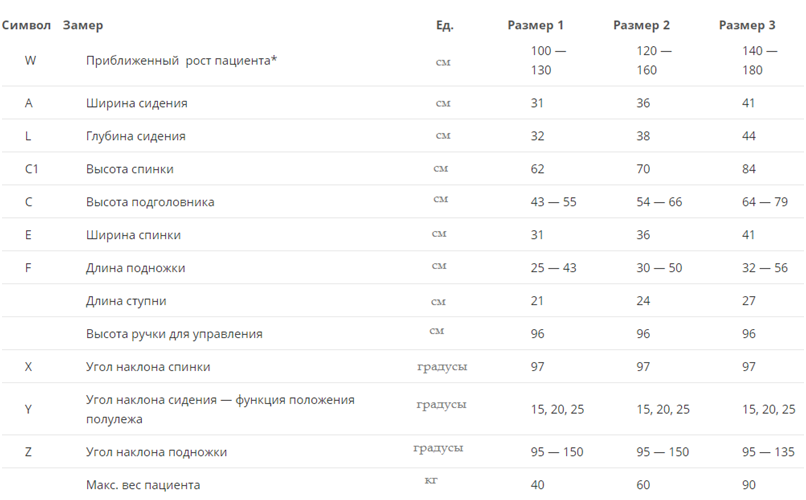806x500 pixels.
Task: Click the '64 — 79' headrest height value
Action: click(x=766, y=202)
